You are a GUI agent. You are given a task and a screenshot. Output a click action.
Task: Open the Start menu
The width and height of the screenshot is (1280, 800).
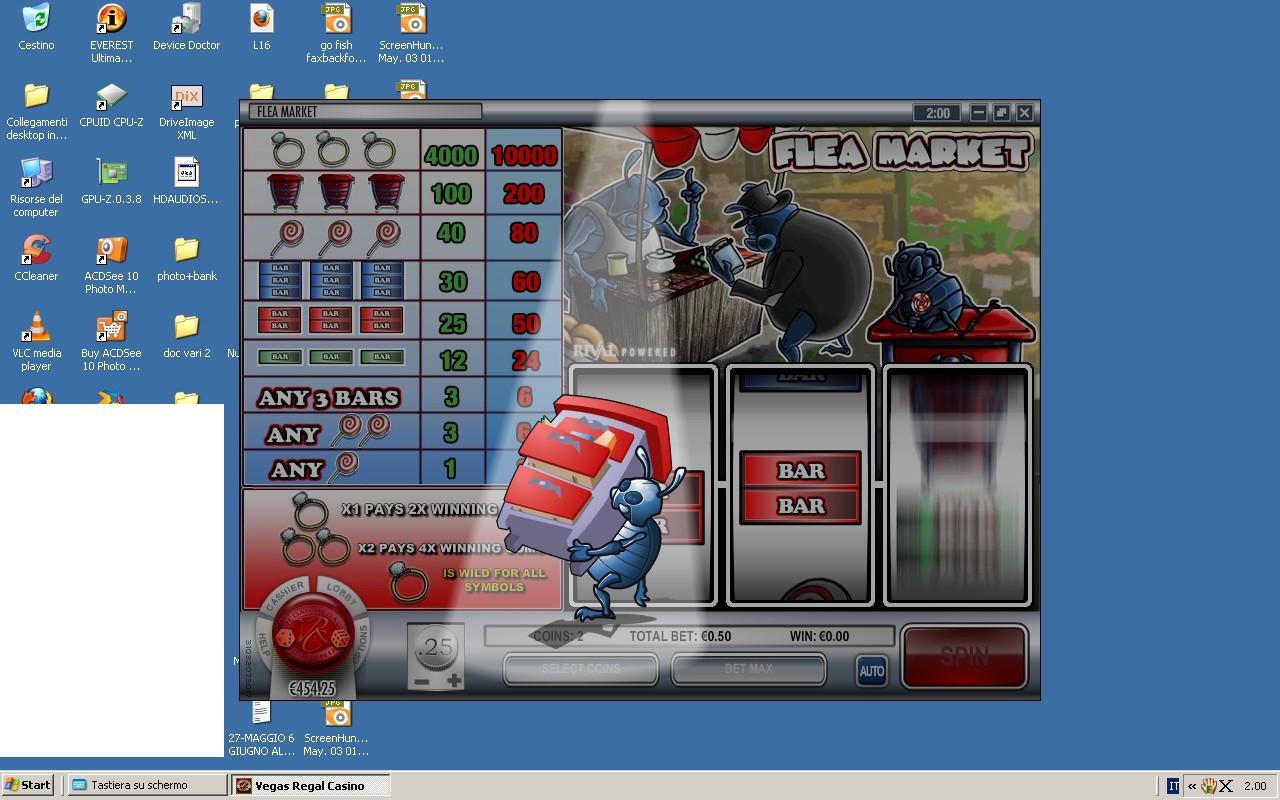[28, 785]
